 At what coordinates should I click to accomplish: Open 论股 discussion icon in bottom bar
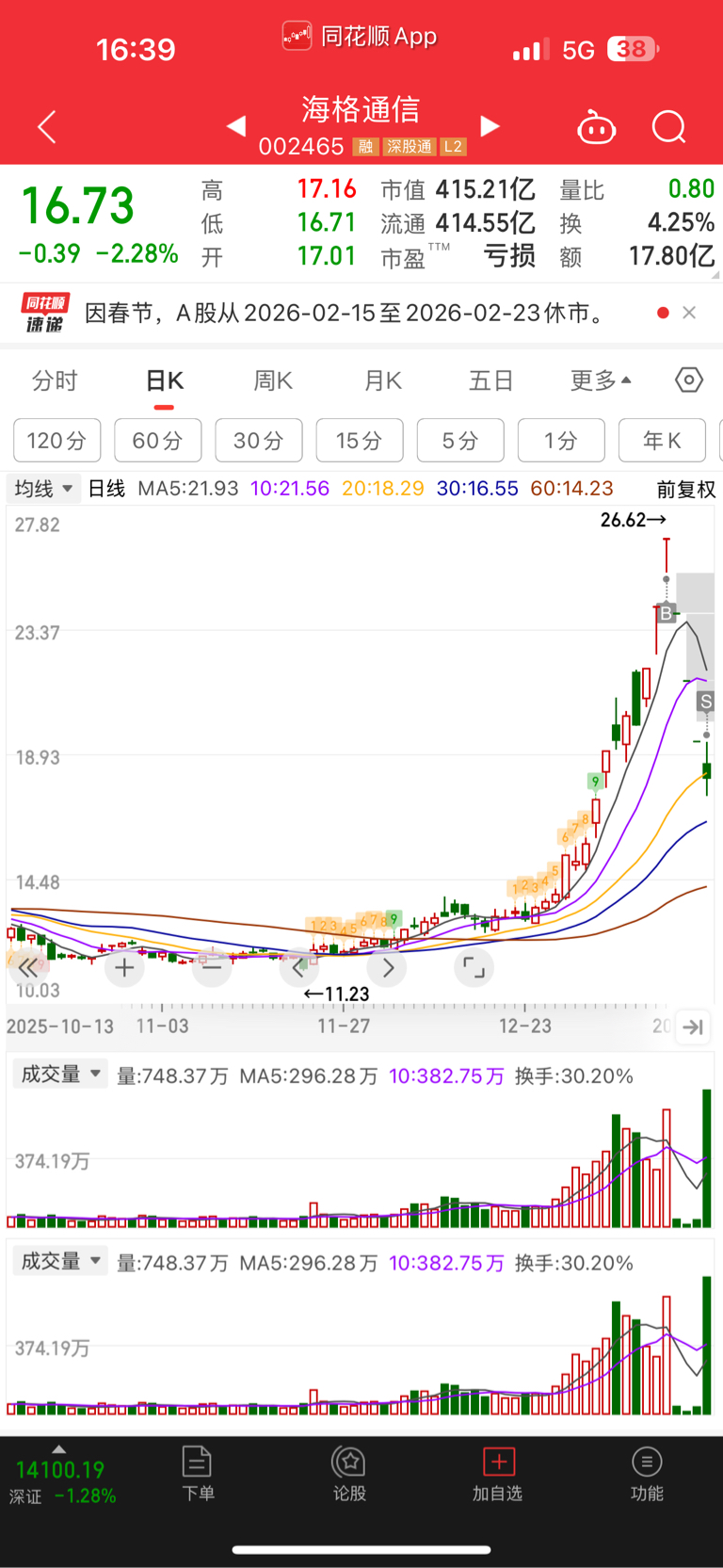(x=349, y=1475)
